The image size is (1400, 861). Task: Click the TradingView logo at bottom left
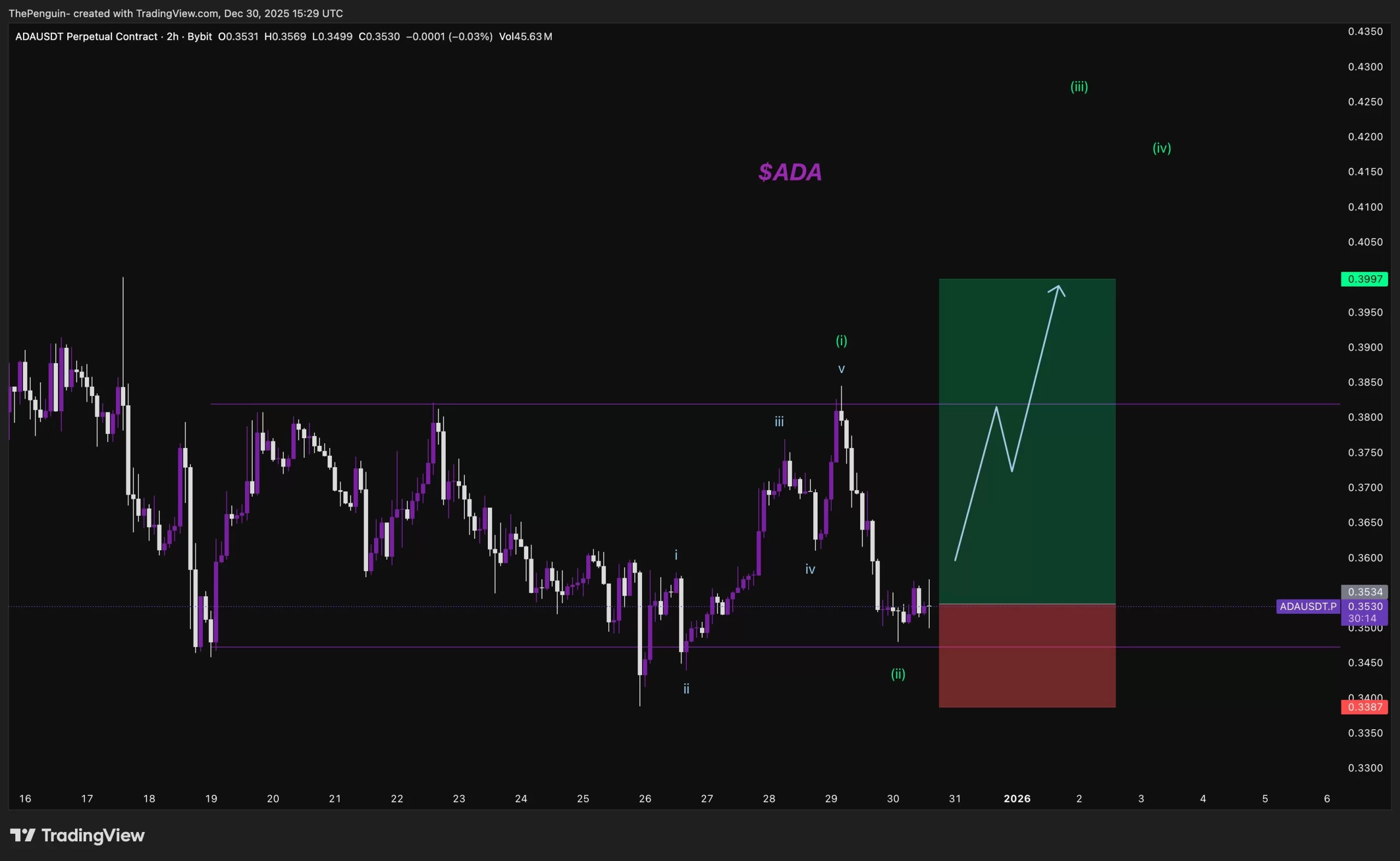point(78,835)
